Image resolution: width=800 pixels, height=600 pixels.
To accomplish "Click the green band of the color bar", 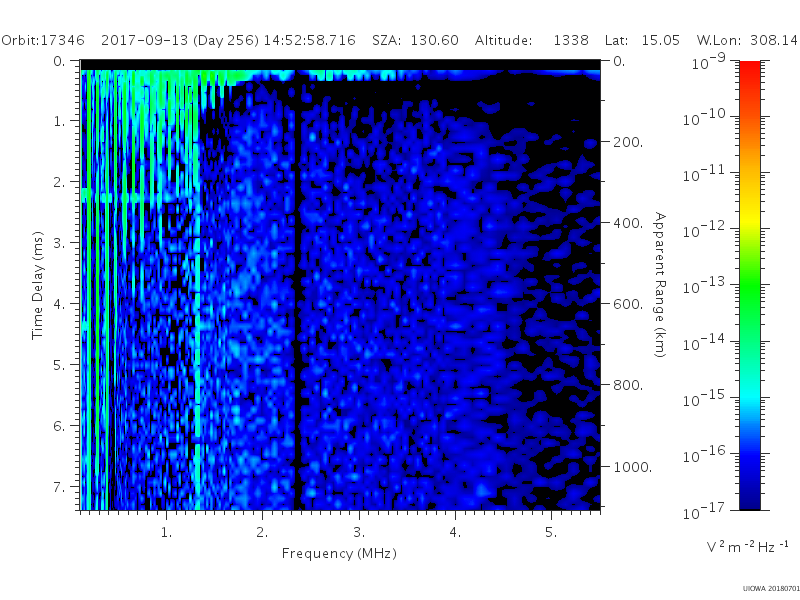I will pyautogui.click(x=749, y=291).
